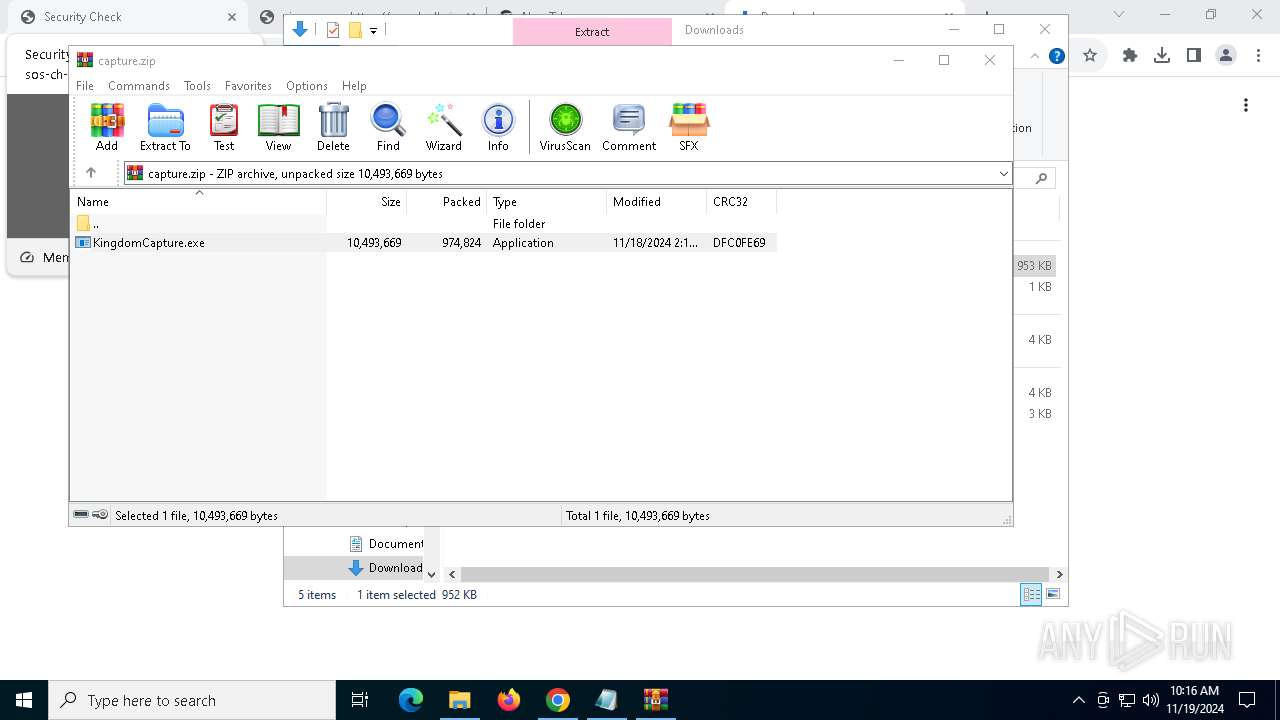The height and width of the screenshot is (720, 1280).
Task: Open the Explorer quick access toolbar dropdown
Action: (373, 31)
